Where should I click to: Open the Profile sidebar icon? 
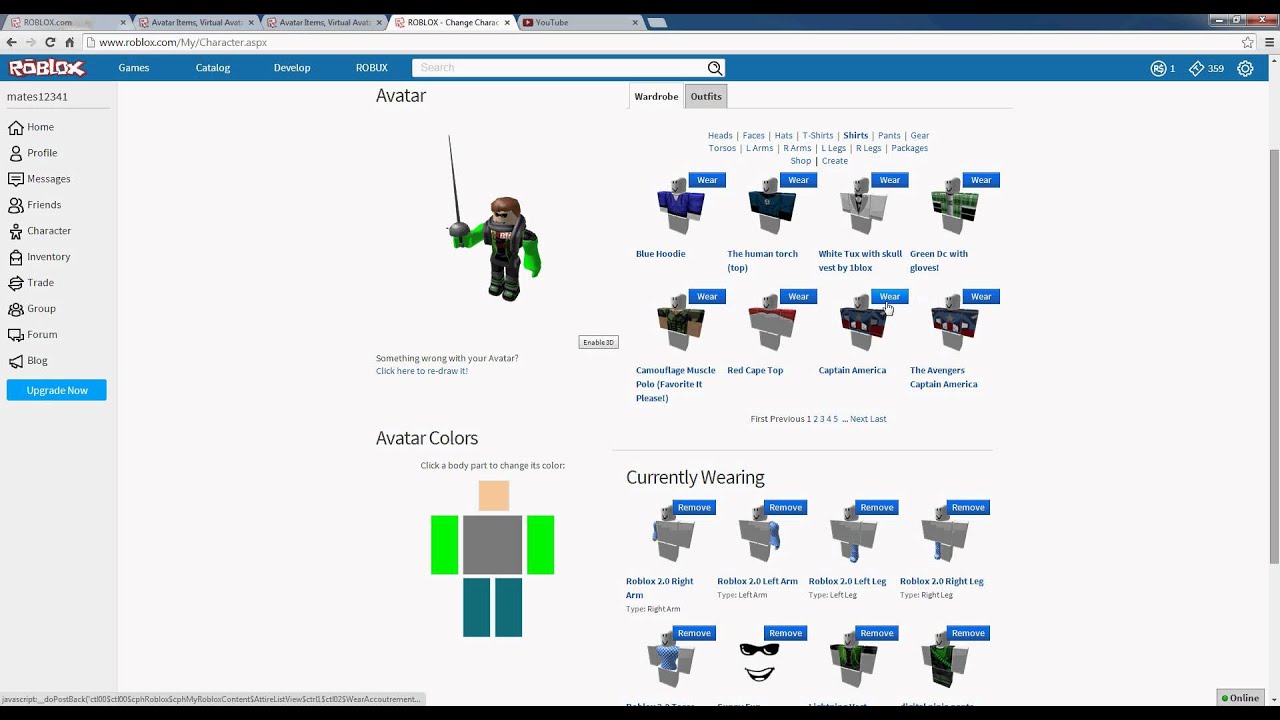15,153
